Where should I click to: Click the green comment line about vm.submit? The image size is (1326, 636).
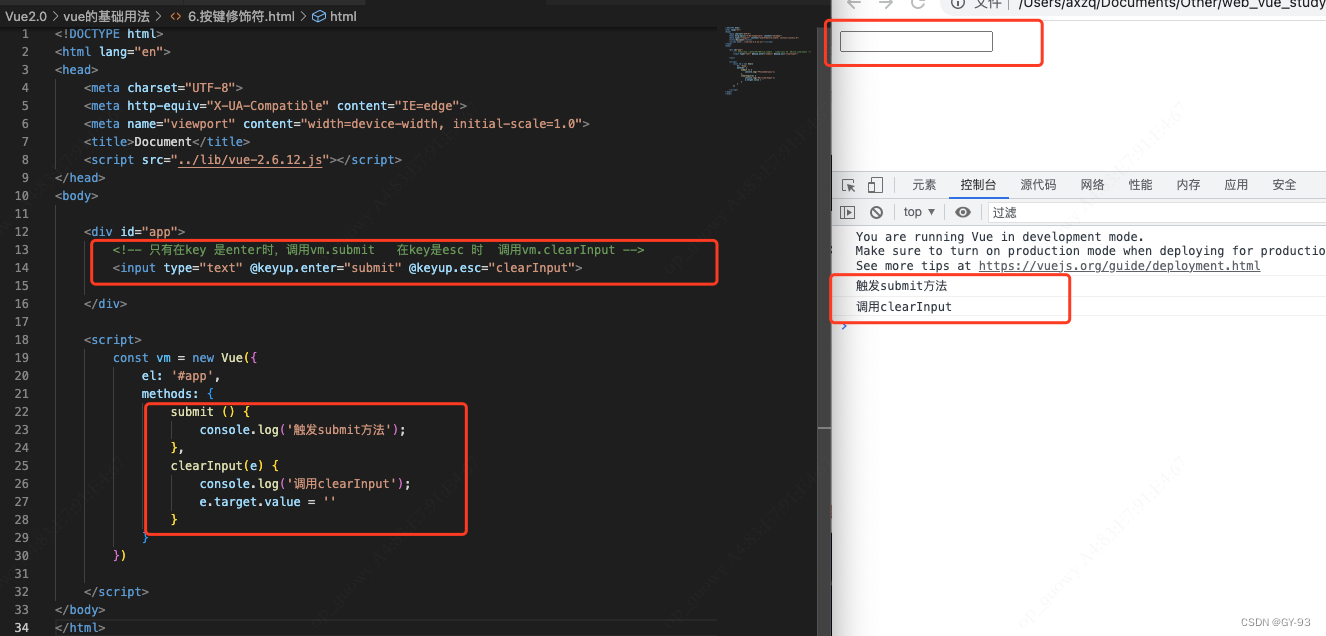(x=378, y=250)
